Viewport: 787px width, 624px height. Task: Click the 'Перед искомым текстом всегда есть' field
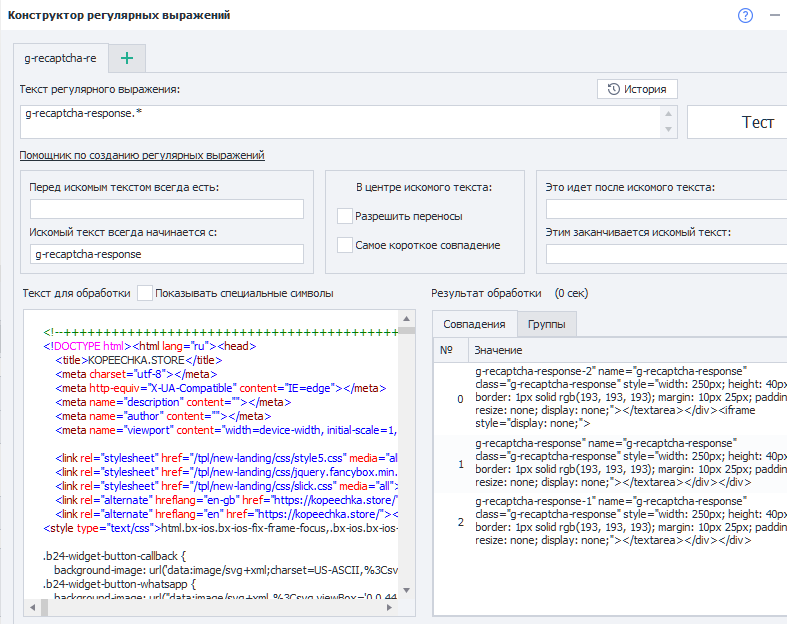[x=167, y=209]
